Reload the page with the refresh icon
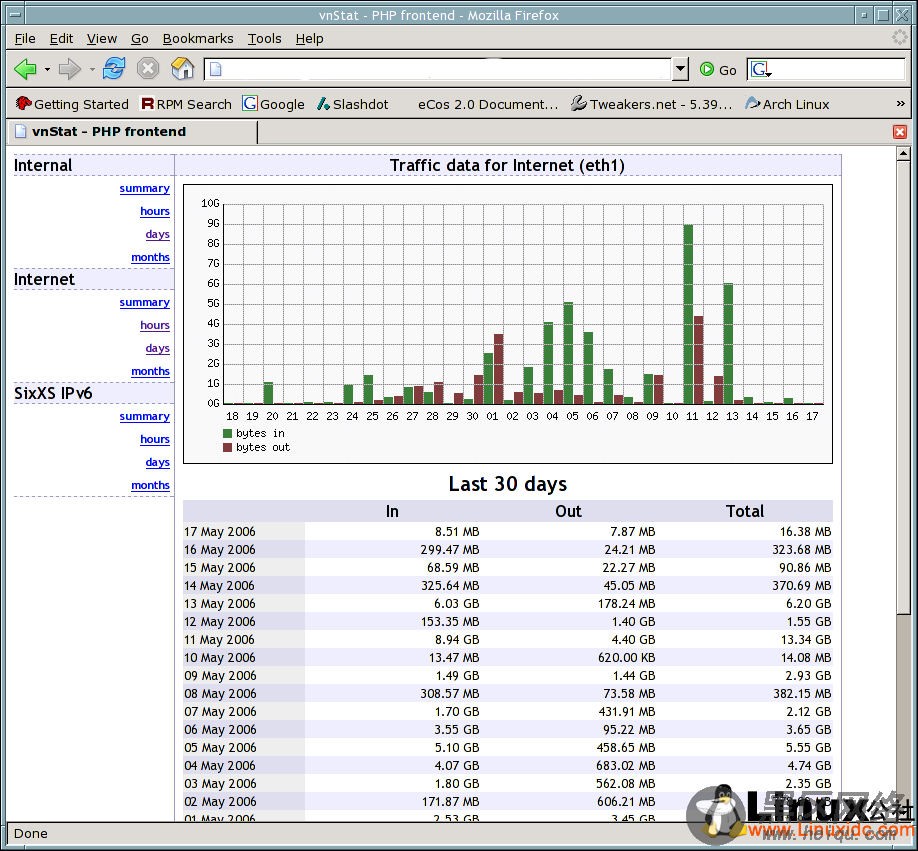Screen dimensions: 918x851 tap(114, 68)
